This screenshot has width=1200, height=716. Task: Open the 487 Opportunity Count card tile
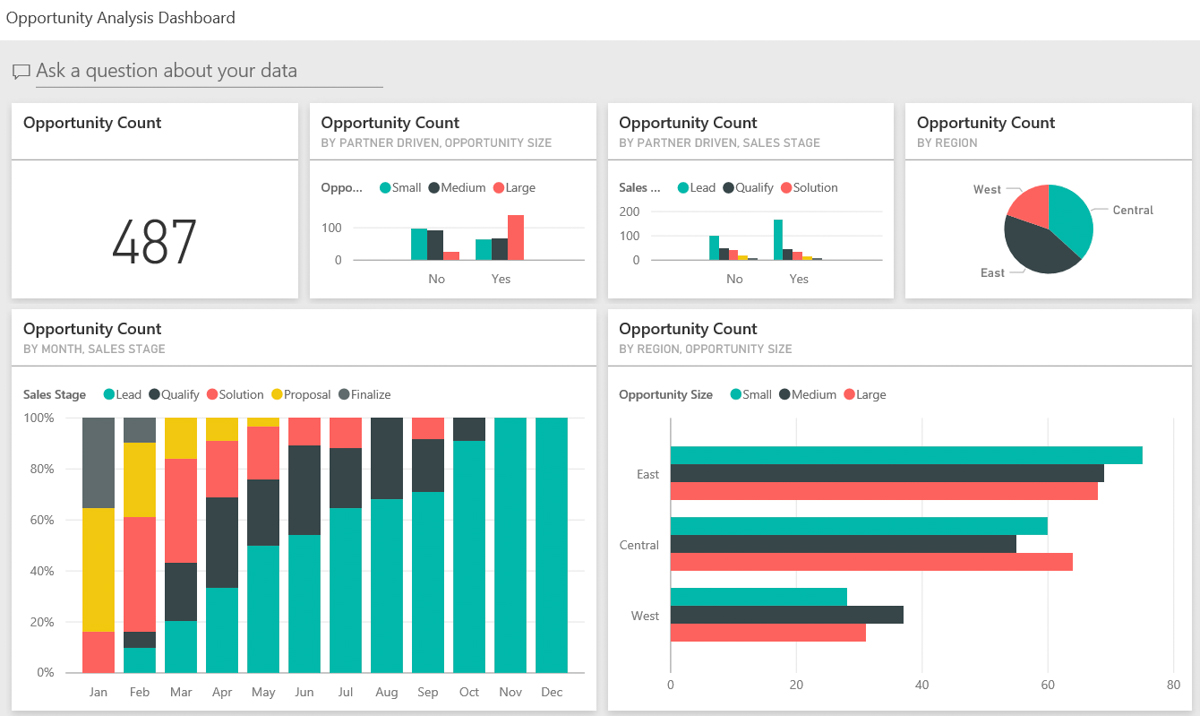tap(154, 241)
